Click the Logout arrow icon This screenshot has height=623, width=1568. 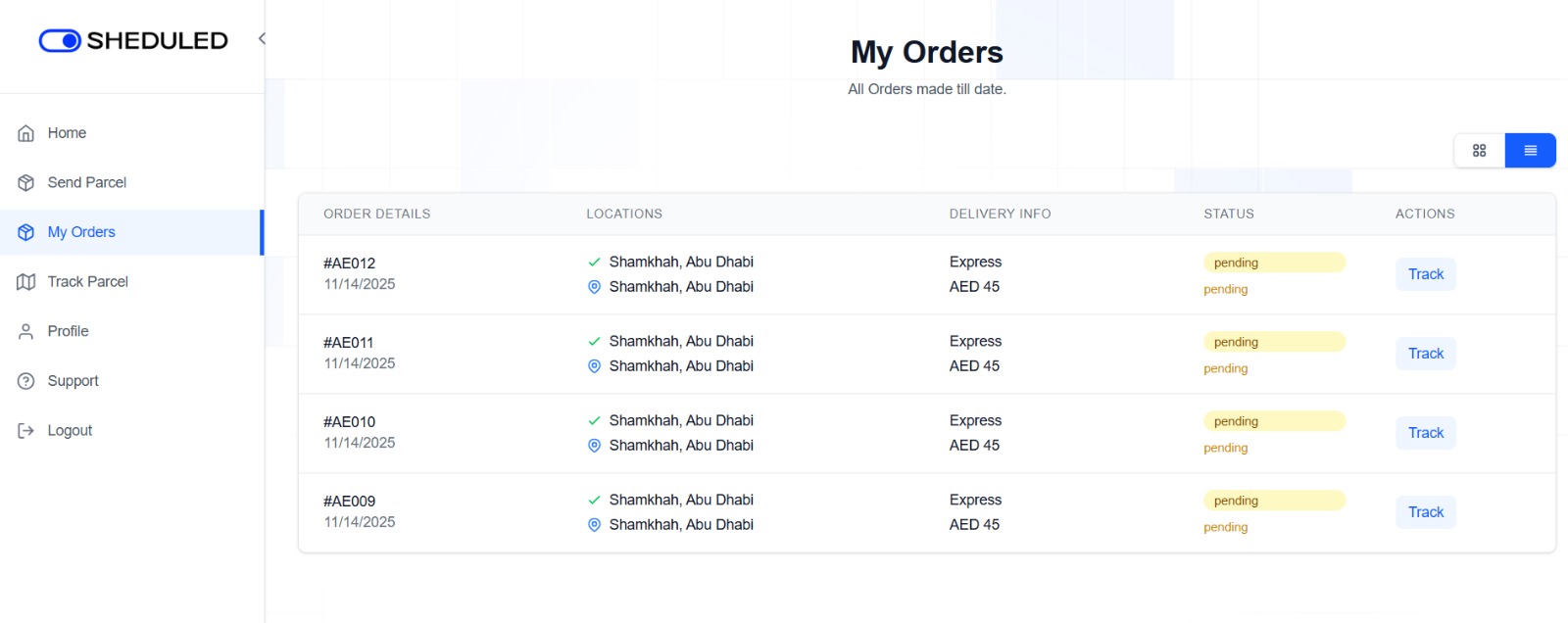(x=26, y=431)
